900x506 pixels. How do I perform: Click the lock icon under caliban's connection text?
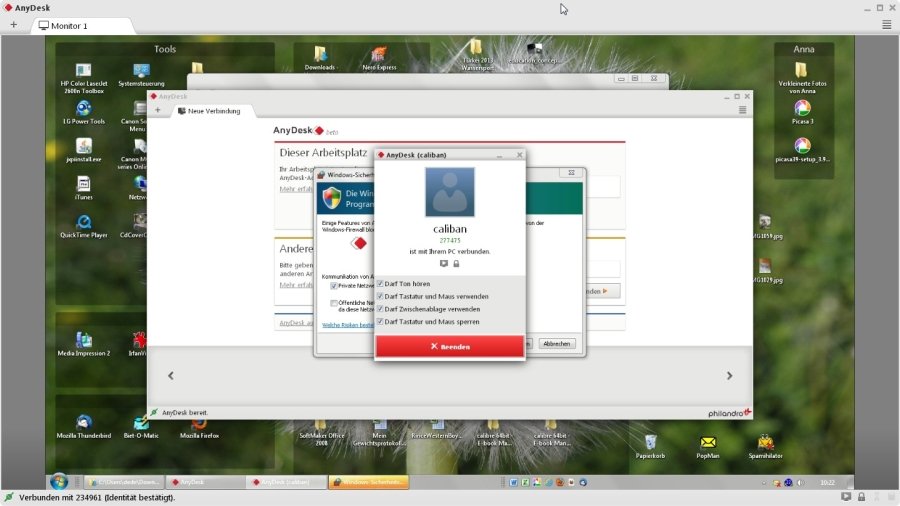coord(456,263)
